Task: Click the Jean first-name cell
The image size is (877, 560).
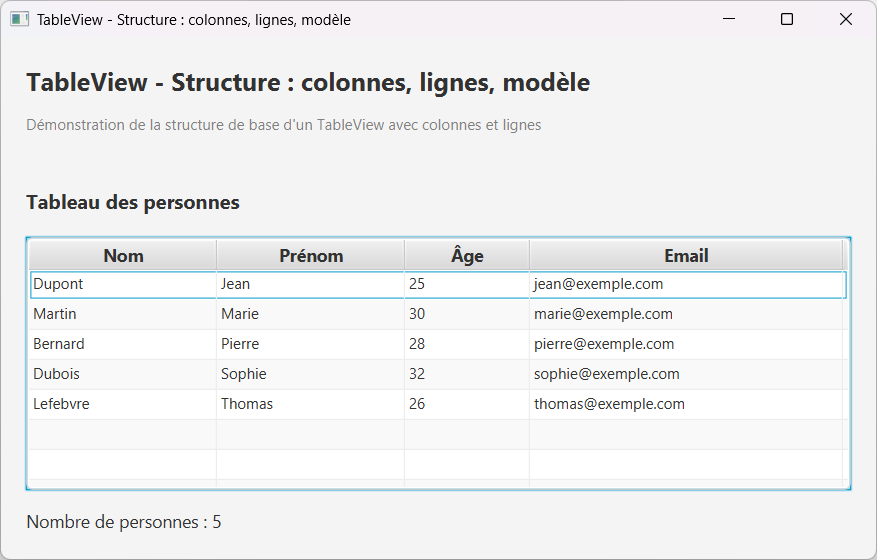Action: [x=310, y=284]
